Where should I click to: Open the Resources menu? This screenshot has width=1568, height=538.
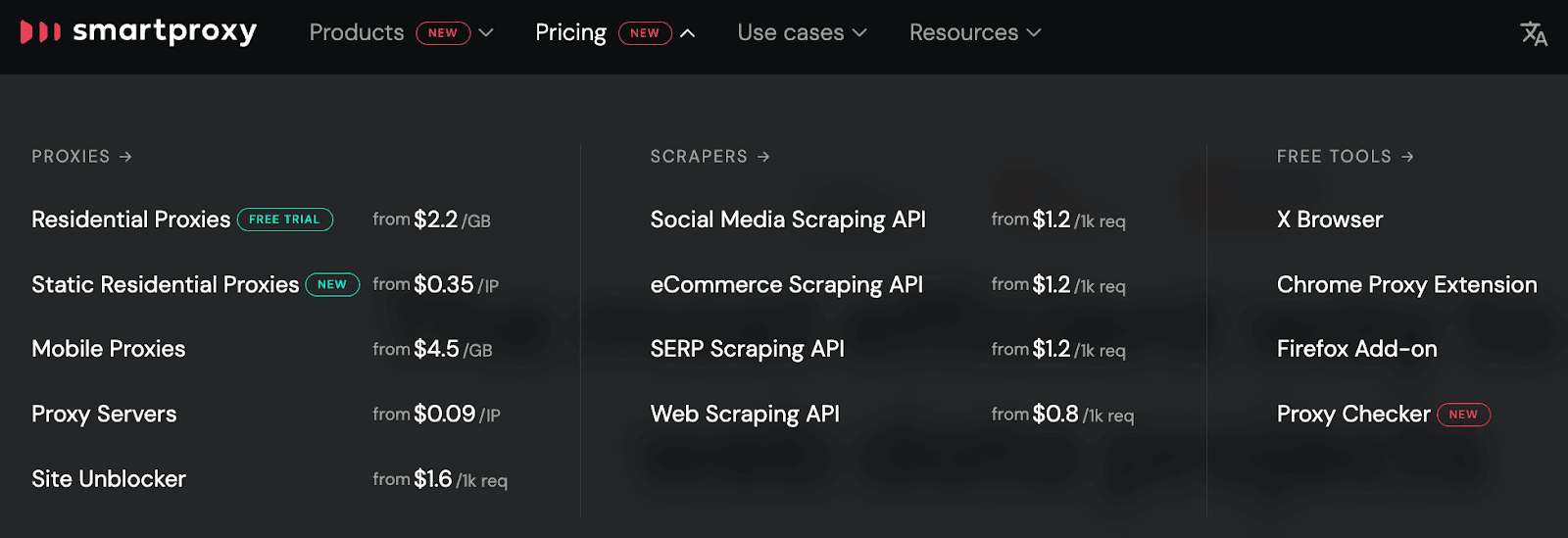point(963,33)
